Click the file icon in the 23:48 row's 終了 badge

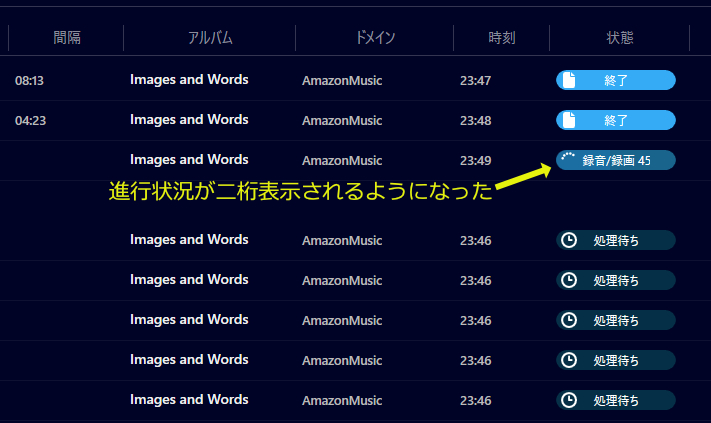point(569,120)
